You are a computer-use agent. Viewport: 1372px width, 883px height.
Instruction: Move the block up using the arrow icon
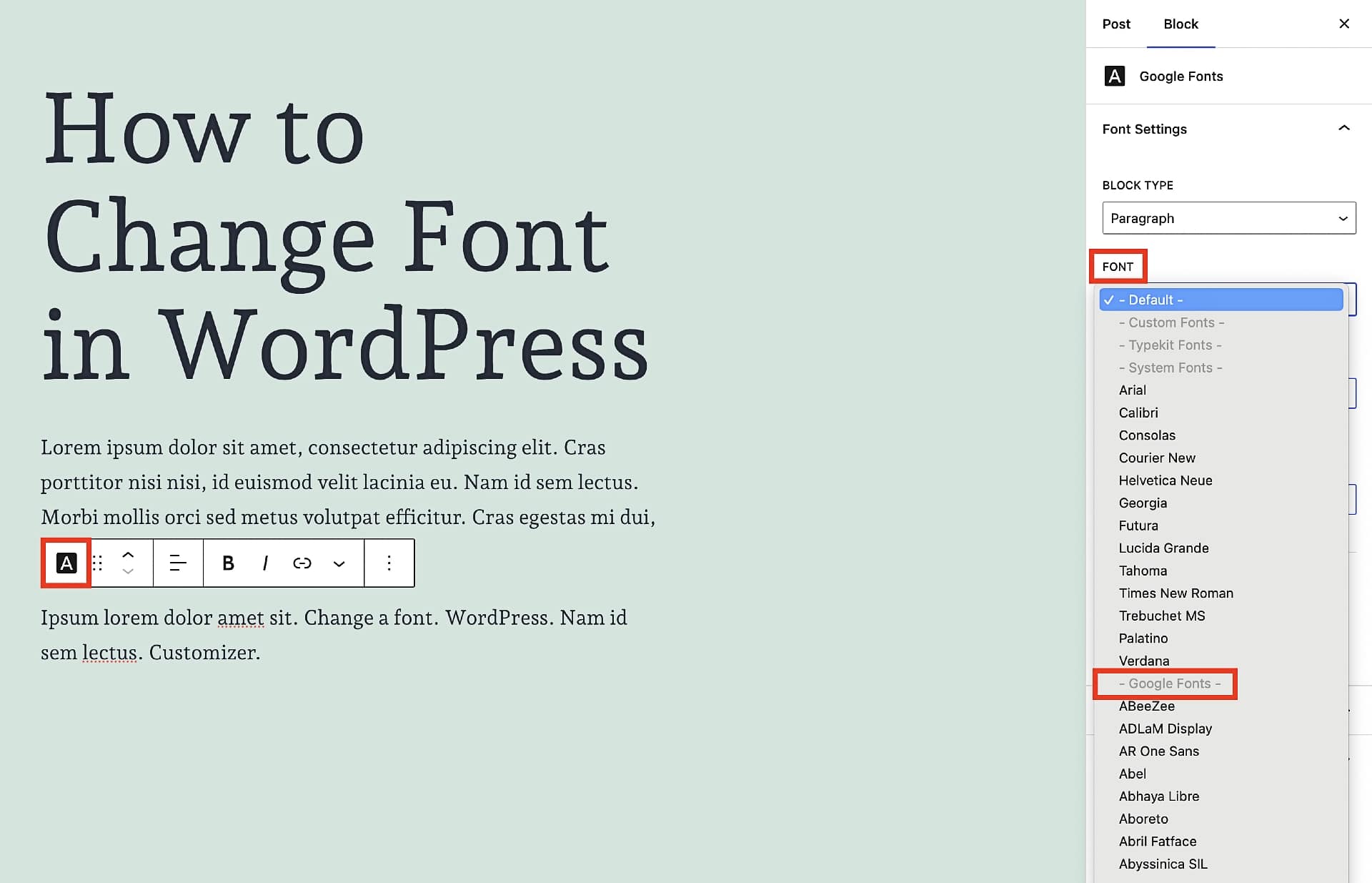(x=129, y=553)
